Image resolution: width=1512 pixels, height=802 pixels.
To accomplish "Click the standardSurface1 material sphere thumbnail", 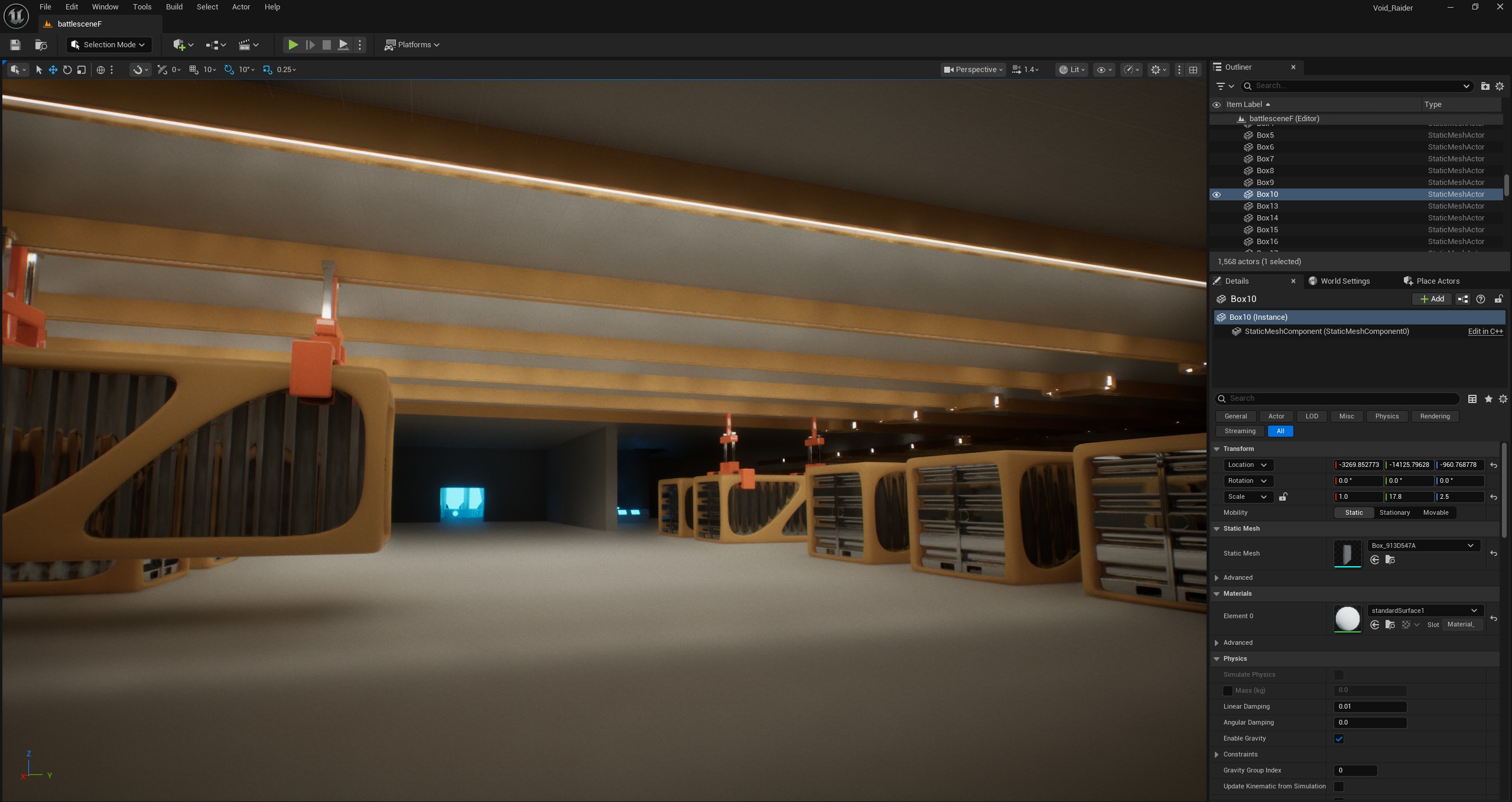I will click(x=1347, y=618).
